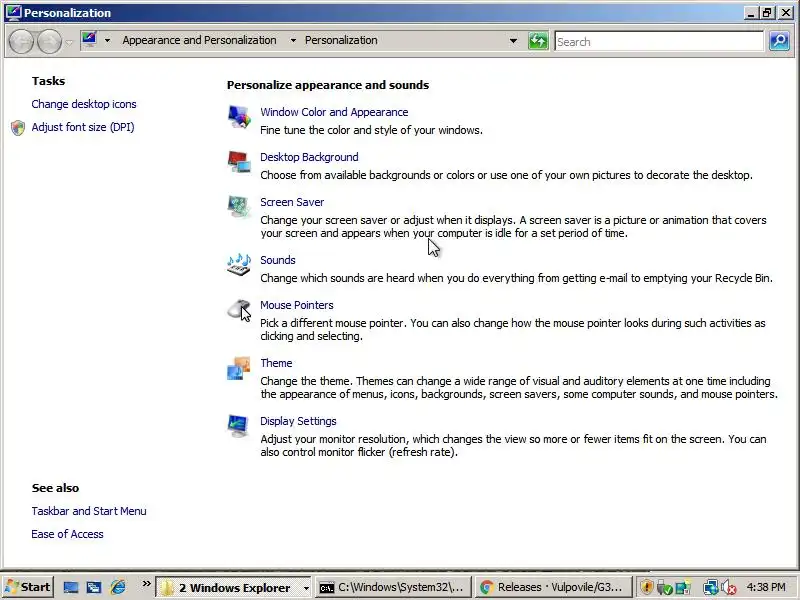Viewport: 800px width, 600px height.
Task: Click the 4:38 PM clock
Action: pos(766,587)
